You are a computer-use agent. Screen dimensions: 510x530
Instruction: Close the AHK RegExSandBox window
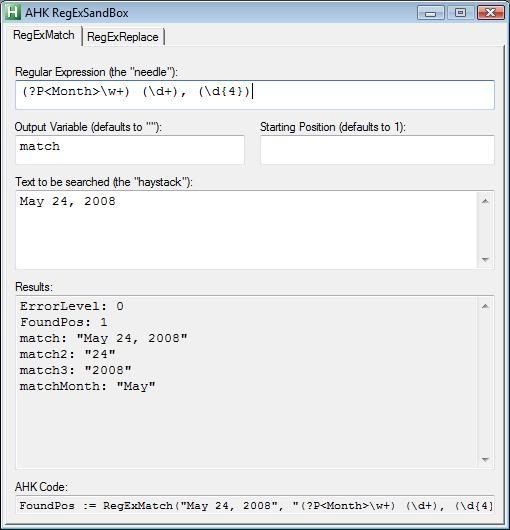click(490, 13)
